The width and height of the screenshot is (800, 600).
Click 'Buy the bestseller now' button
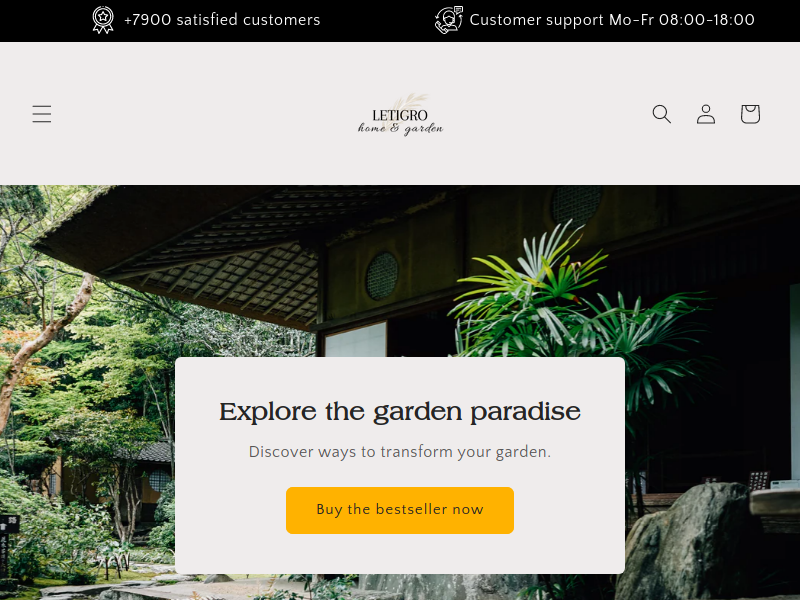[x=399, y=510]
